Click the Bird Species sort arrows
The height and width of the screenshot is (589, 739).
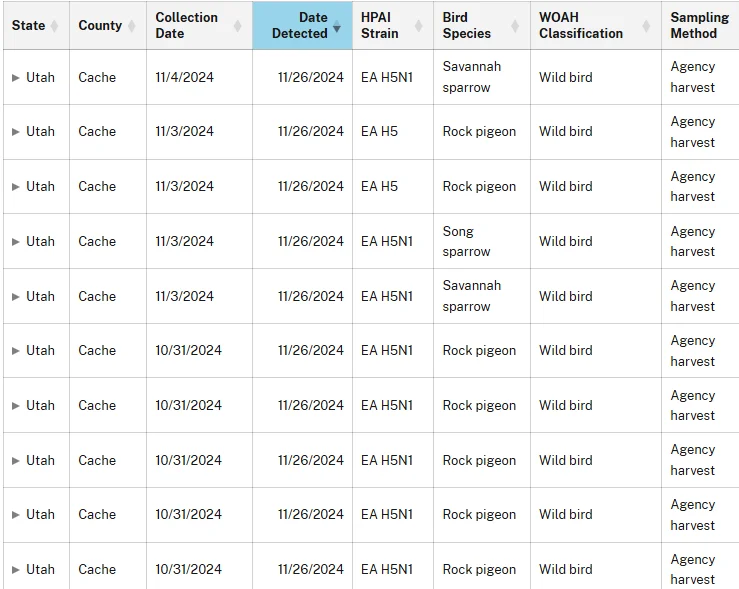(x=515, y=25)
